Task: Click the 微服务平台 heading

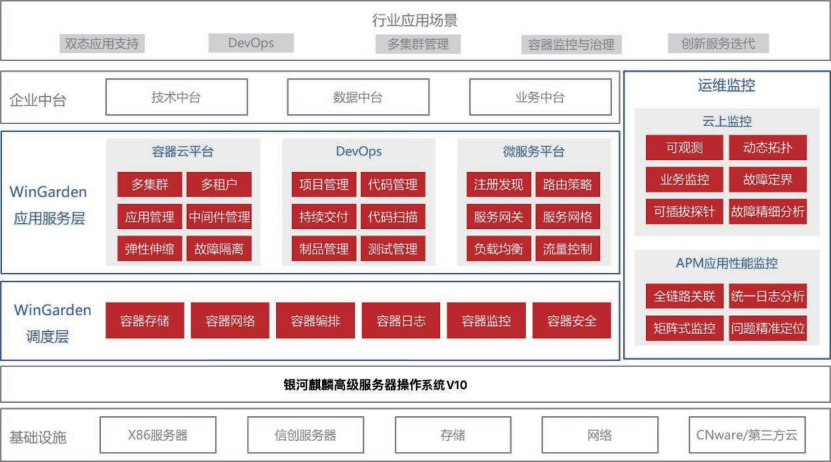Action: click(x=534, y=152)
